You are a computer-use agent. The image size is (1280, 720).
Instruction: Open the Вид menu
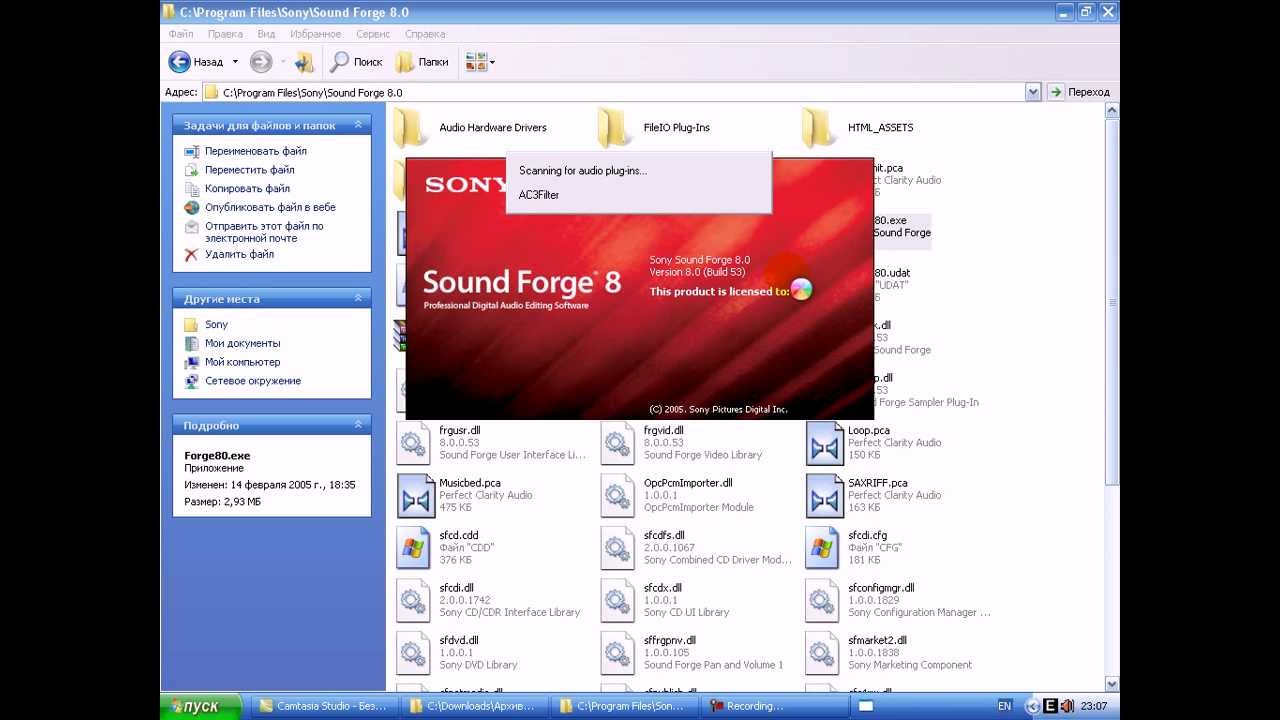[266, 34]
